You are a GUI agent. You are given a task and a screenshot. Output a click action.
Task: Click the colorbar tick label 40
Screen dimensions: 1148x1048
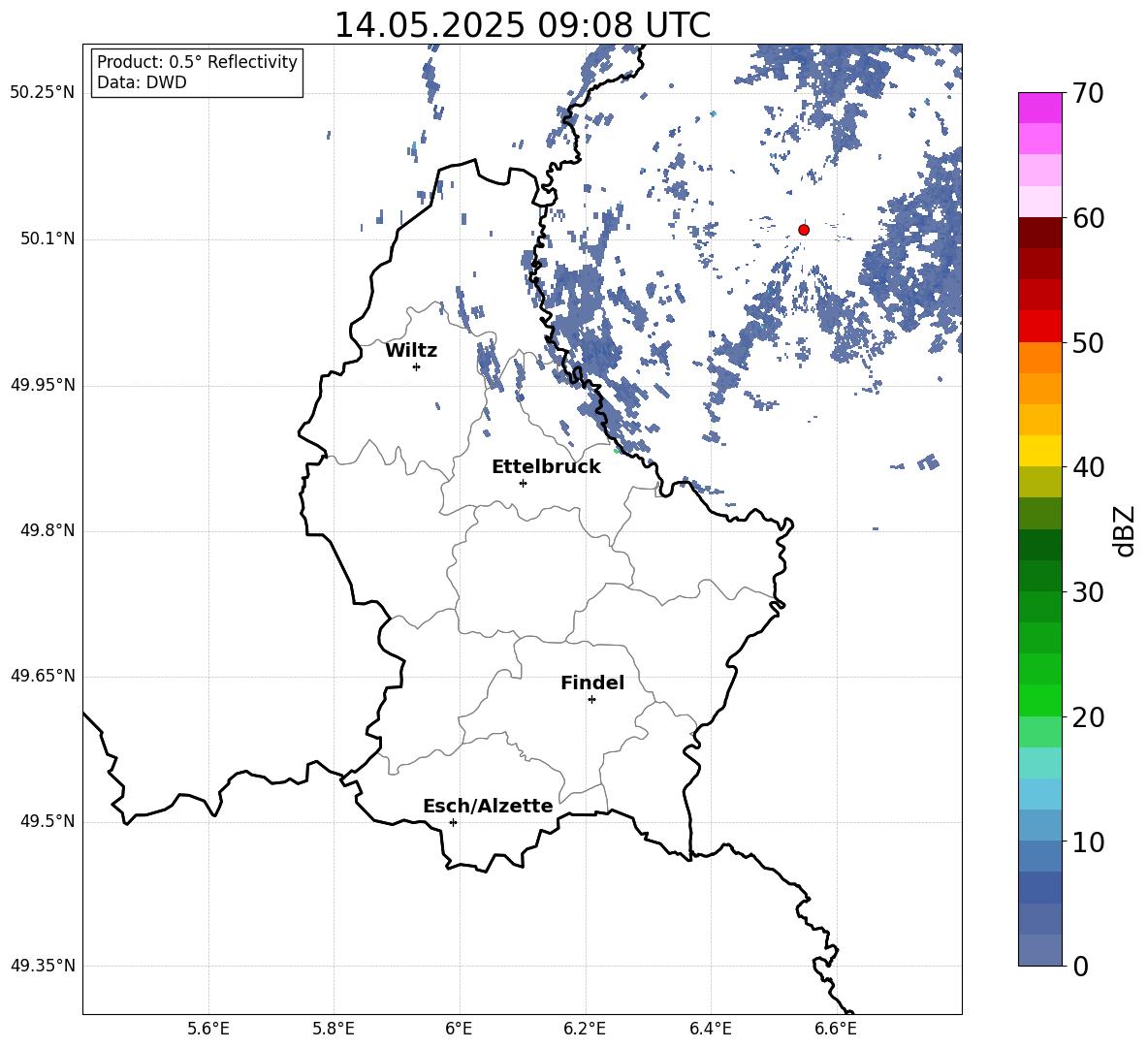[1087, 467]
